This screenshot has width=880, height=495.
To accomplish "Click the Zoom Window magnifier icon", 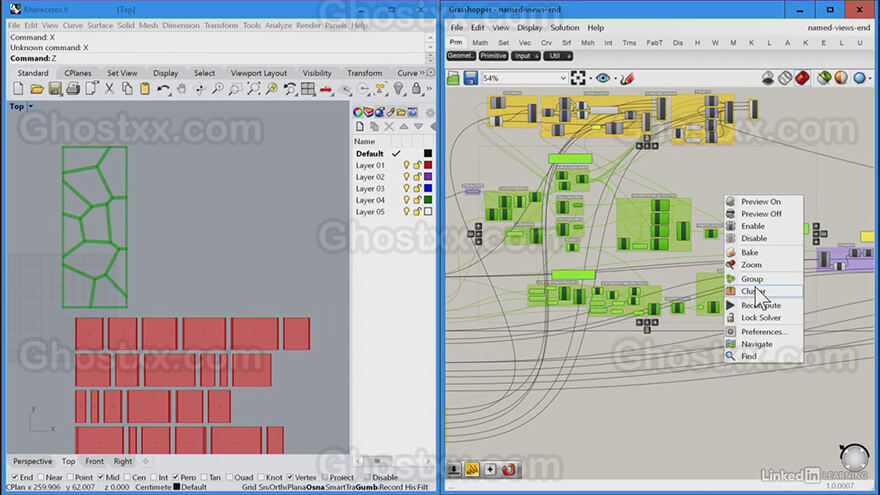I will (x=235, y=89).
